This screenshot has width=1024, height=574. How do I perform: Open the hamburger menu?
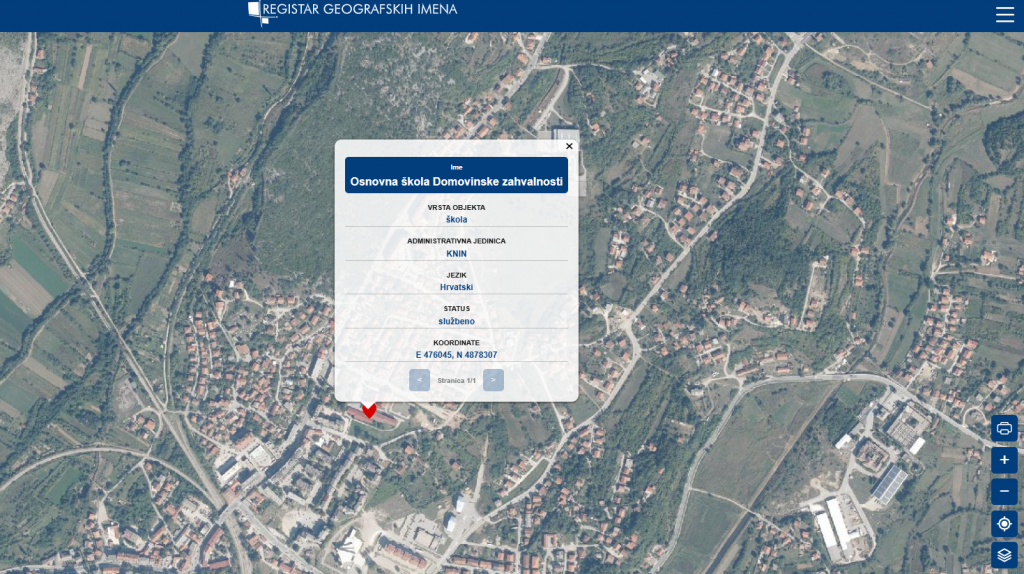click(x=1004, y=14)
